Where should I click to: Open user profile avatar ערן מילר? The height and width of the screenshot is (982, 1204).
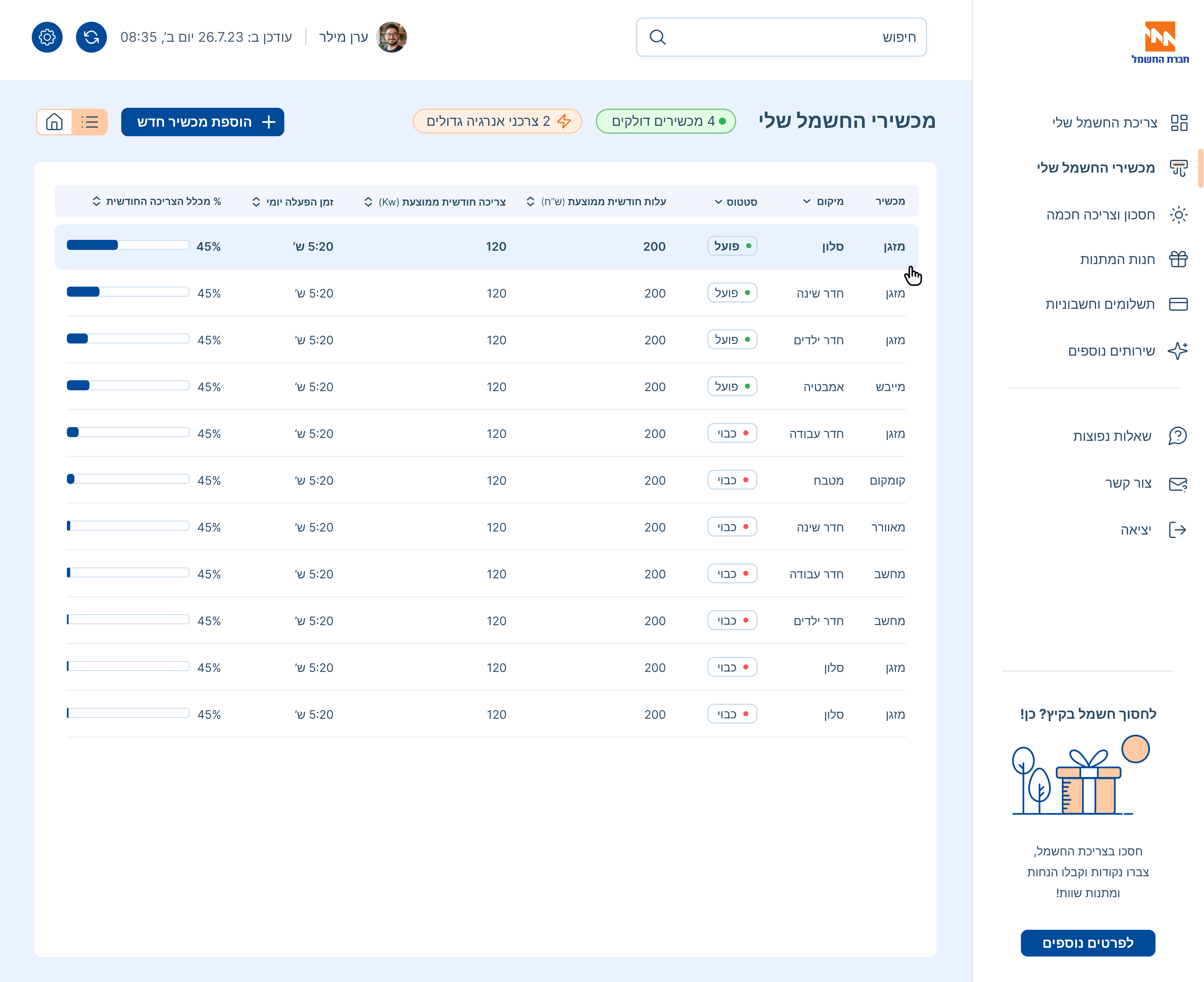point(392,37)
